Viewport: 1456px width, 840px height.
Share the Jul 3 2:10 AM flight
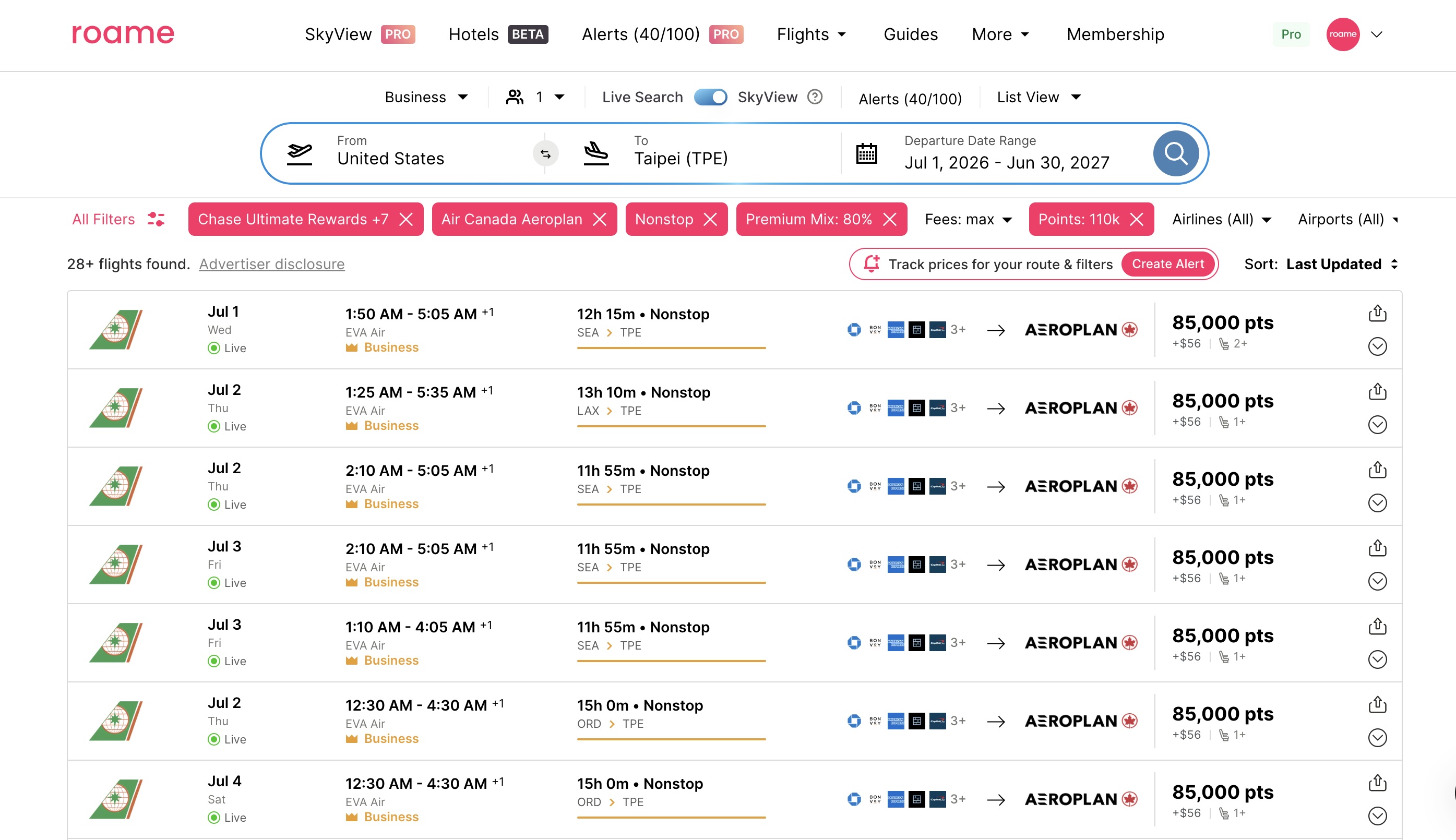1377,548
